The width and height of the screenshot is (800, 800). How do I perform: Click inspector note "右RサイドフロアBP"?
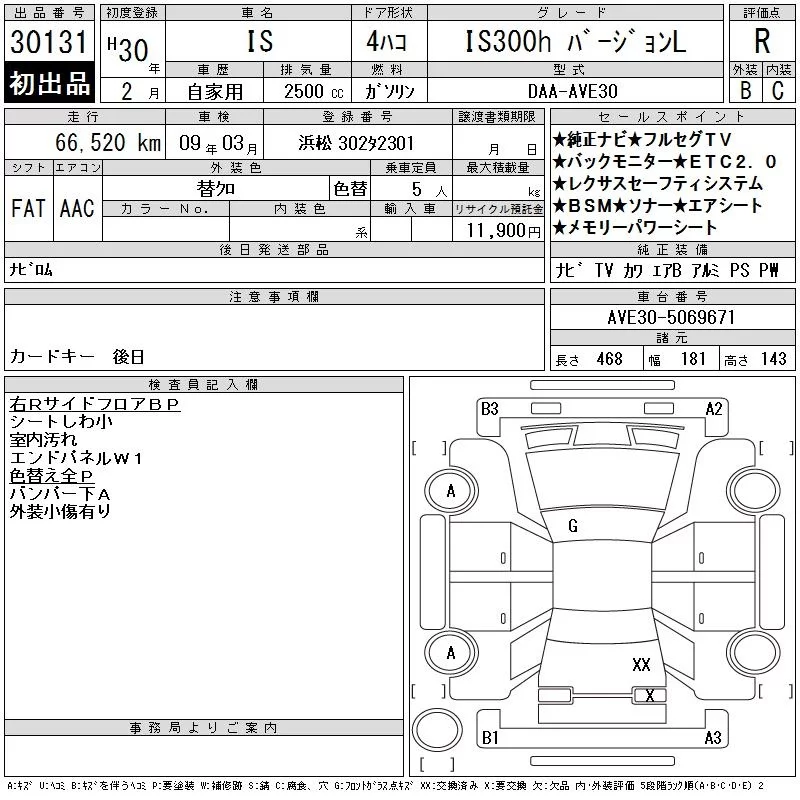tap(95, 404)
